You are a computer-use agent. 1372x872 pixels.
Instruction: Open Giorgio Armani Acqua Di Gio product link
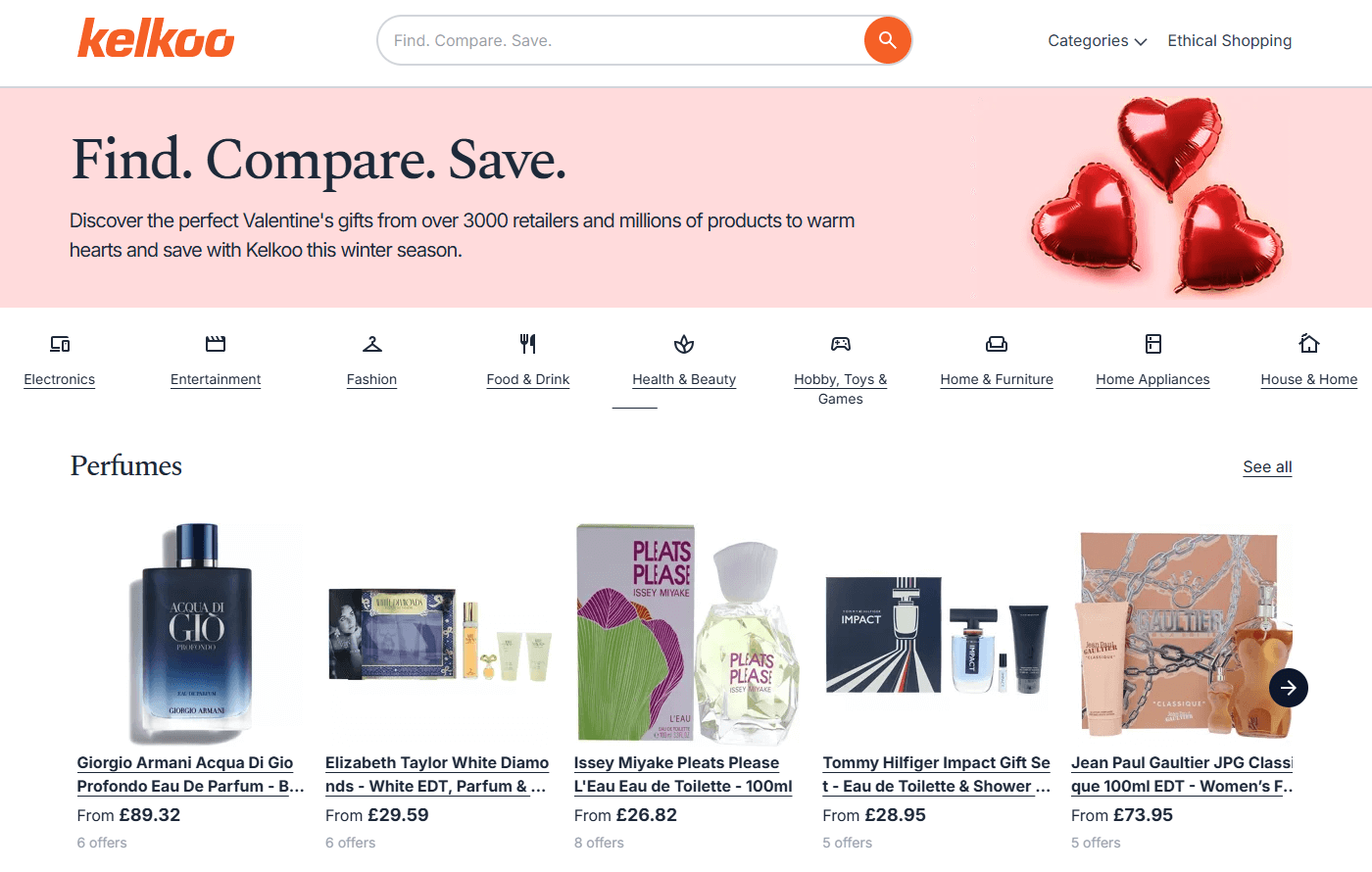coord(185,774)
